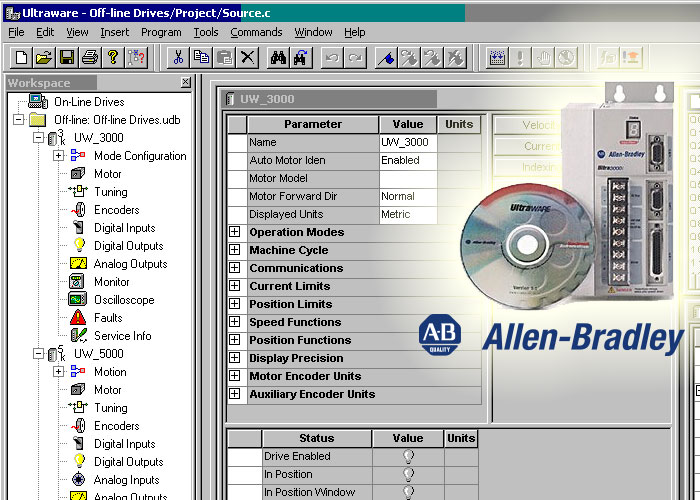This screenshot has width=700, height=500.
Task: Click the Copy toolbar icon
Action: (201, 58)
